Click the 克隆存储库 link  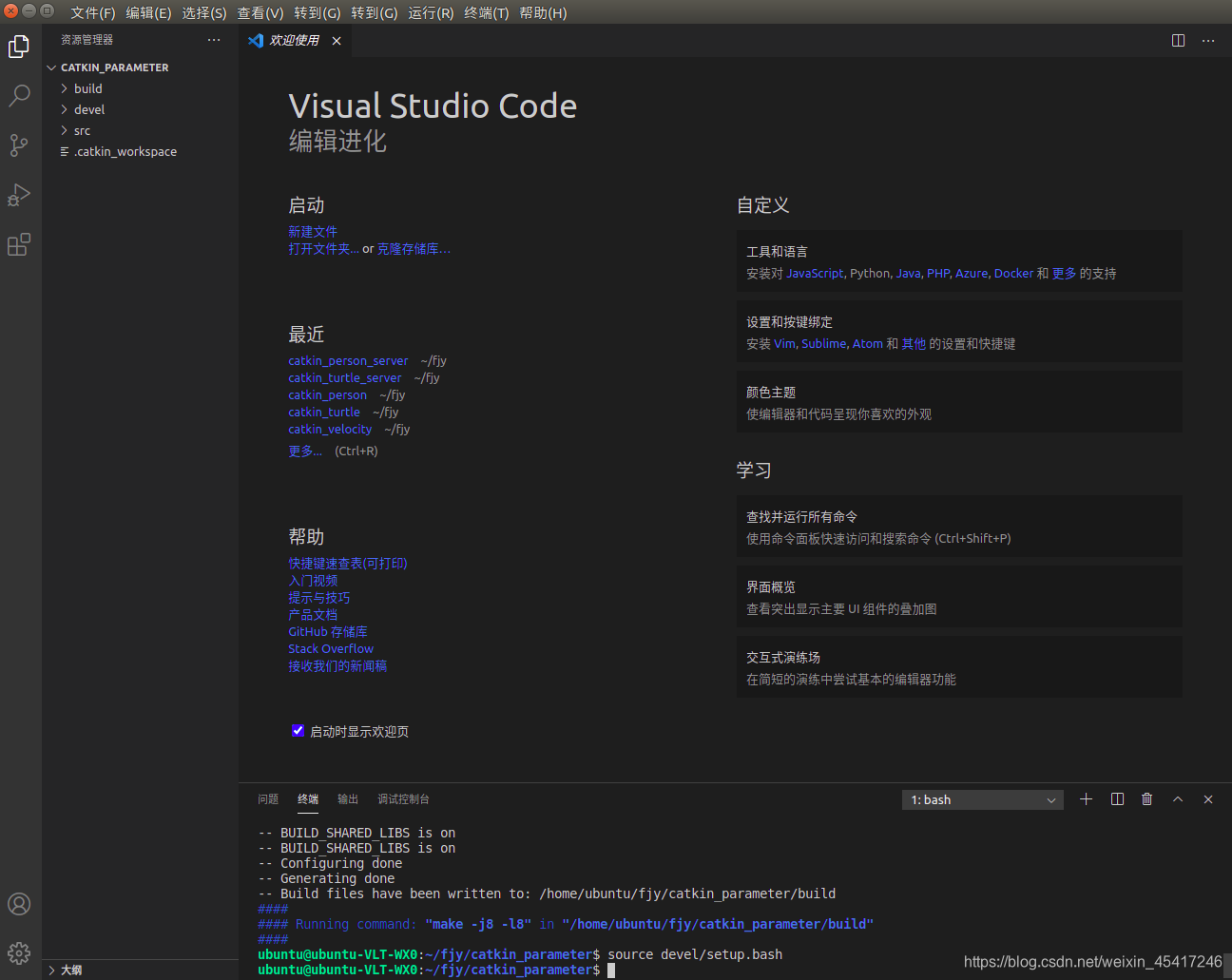point(414,249)
